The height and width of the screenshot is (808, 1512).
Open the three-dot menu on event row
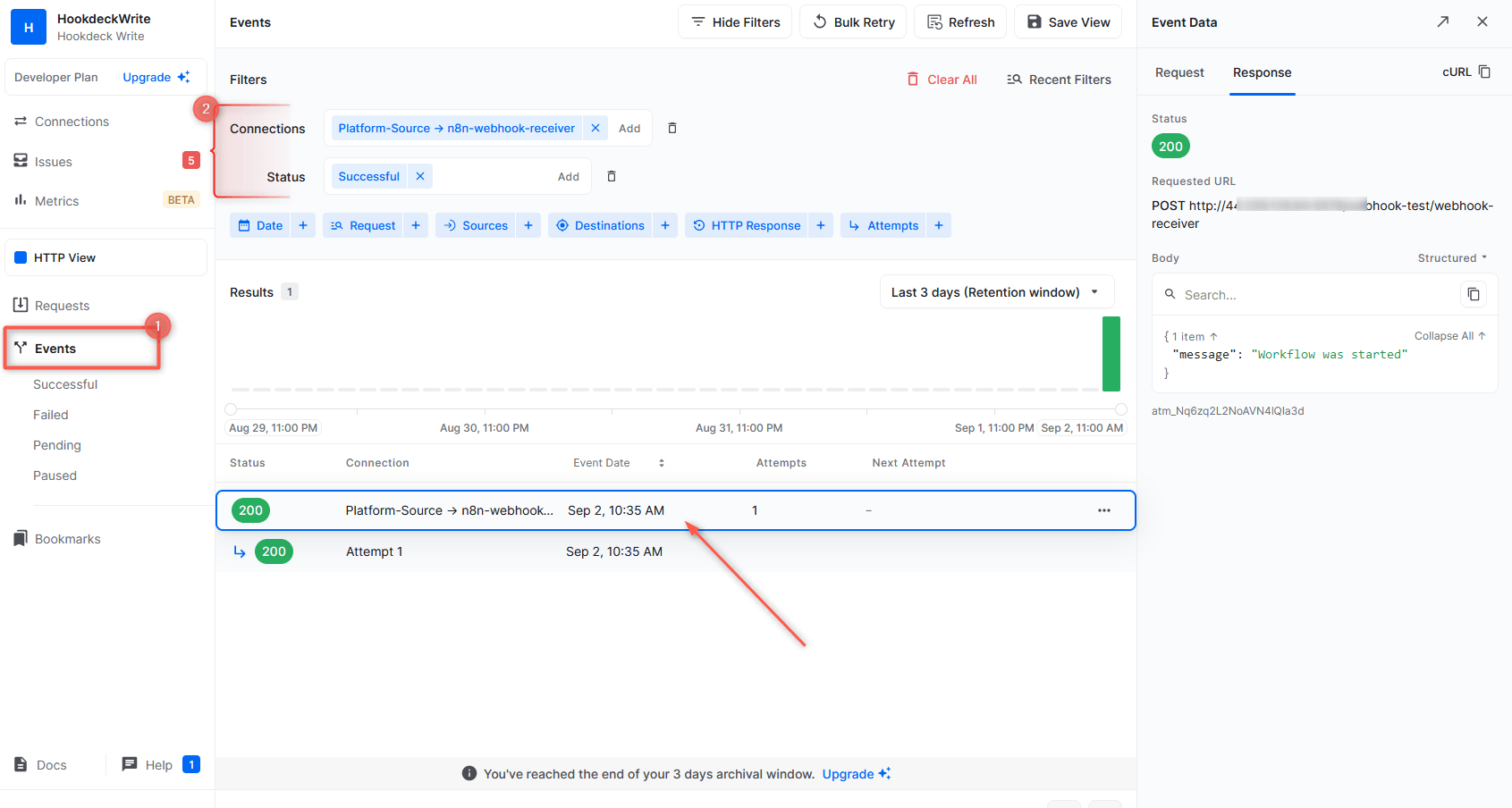pyautogui.click(x=1103, y=510)
